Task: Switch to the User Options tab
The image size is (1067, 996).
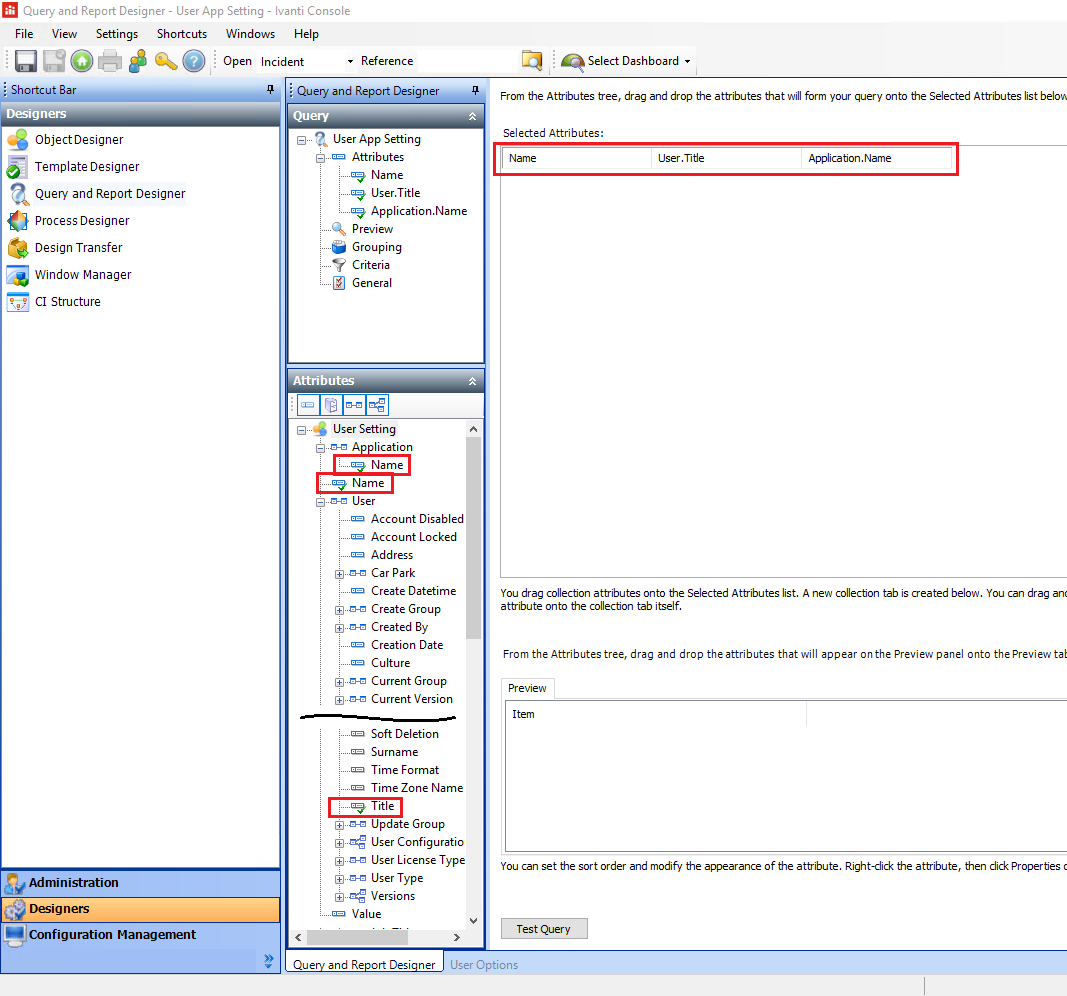Action: coord(484,965)
